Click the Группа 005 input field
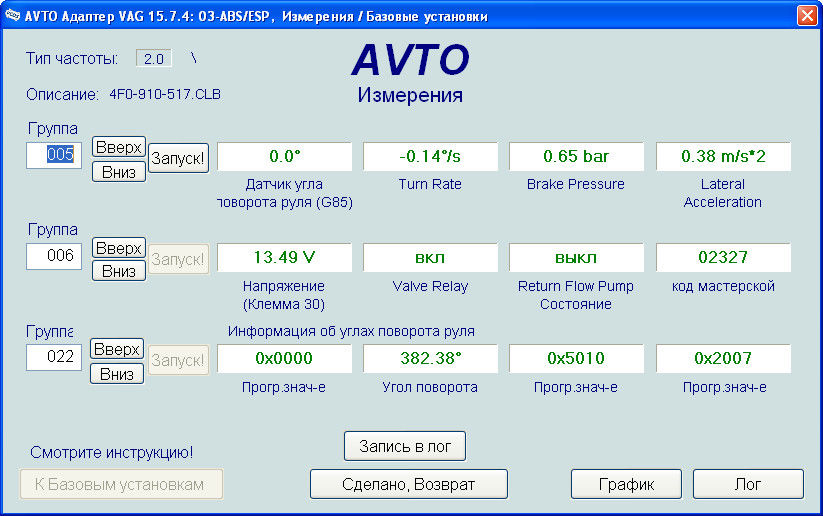 click(54, 155)
